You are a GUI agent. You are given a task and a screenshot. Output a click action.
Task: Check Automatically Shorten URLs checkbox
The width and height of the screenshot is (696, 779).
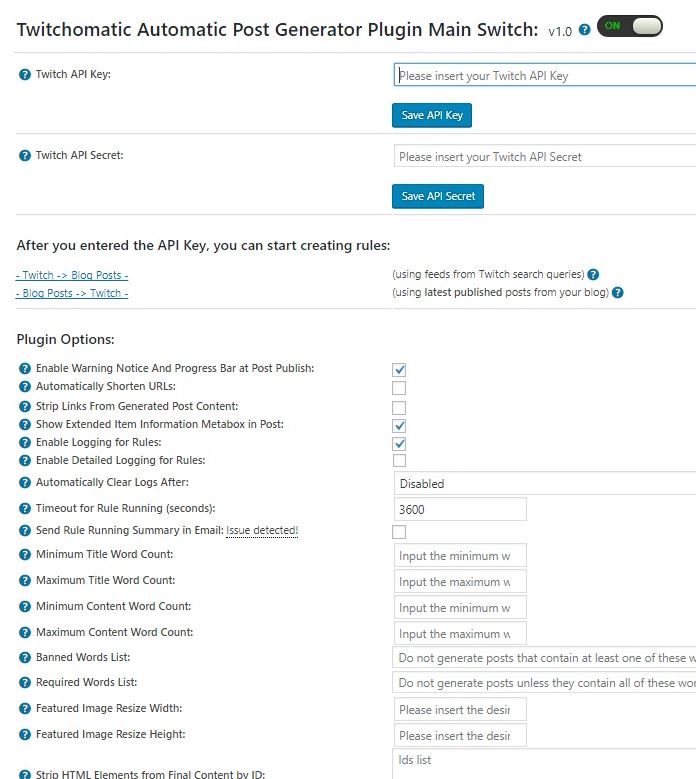coord(399,388)
